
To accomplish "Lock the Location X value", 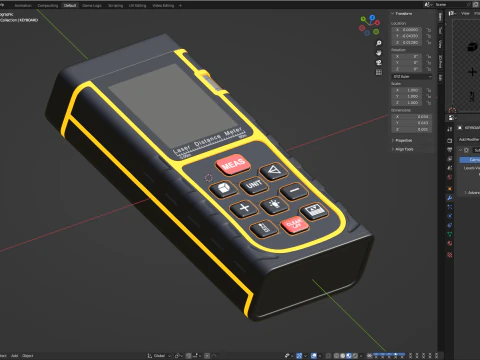I will (429, 30).
